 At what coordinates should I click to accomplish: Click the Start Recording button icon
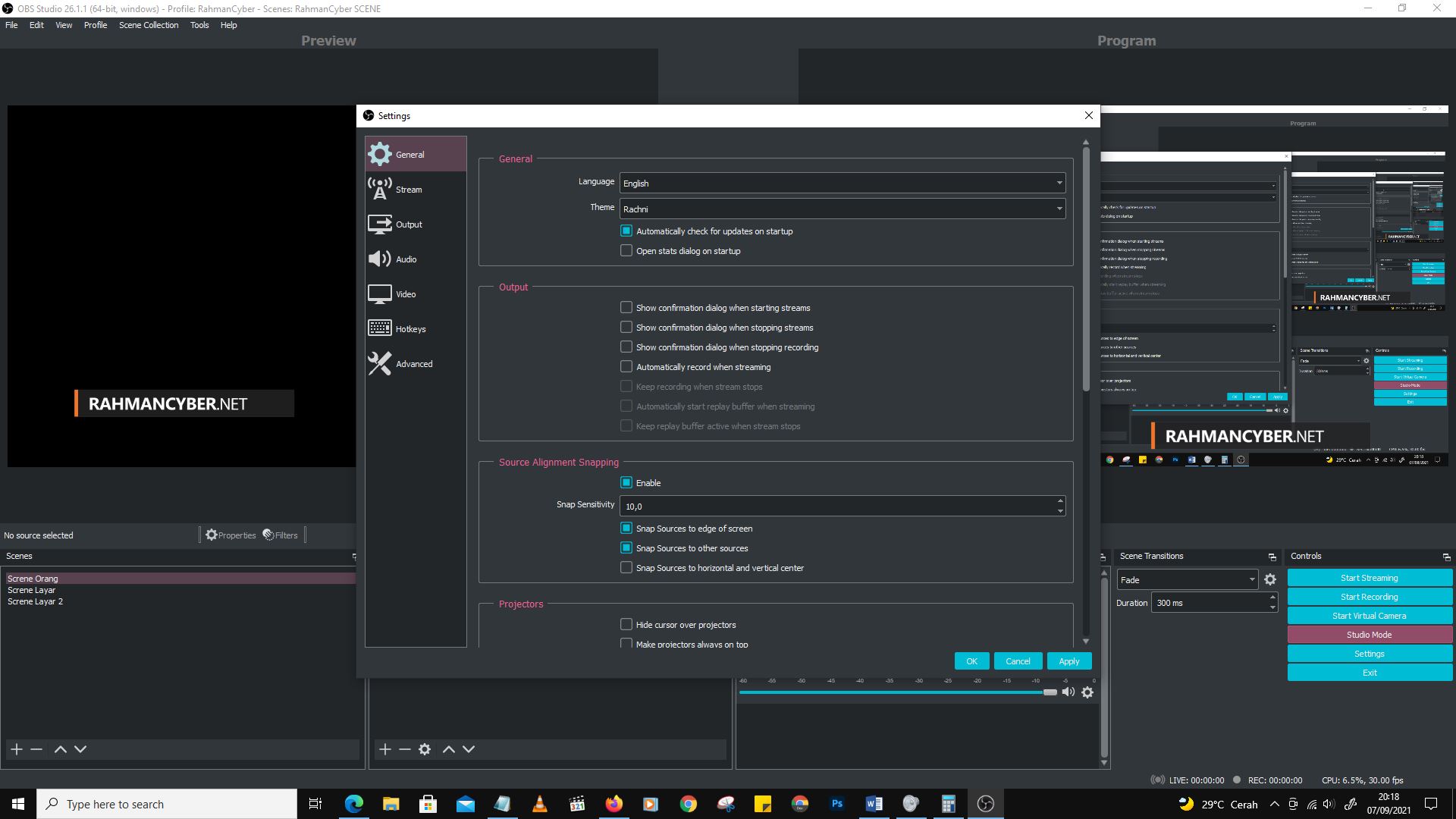[x=1368, y=597]
